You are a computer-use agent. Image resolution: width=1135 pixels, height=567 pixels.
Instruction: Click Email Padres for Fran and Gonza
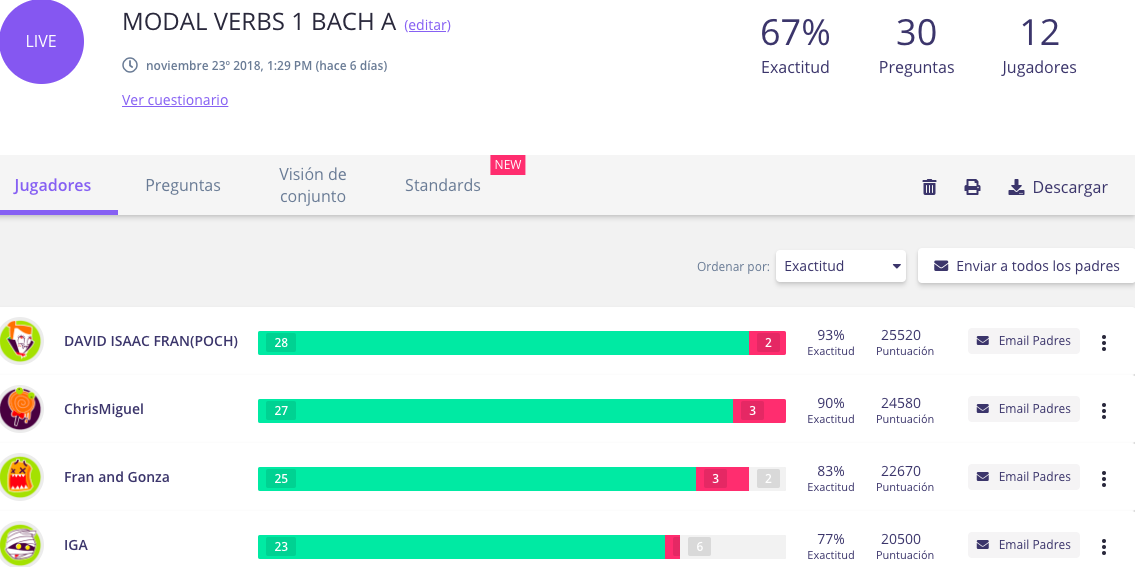(x=1024, y=476)
